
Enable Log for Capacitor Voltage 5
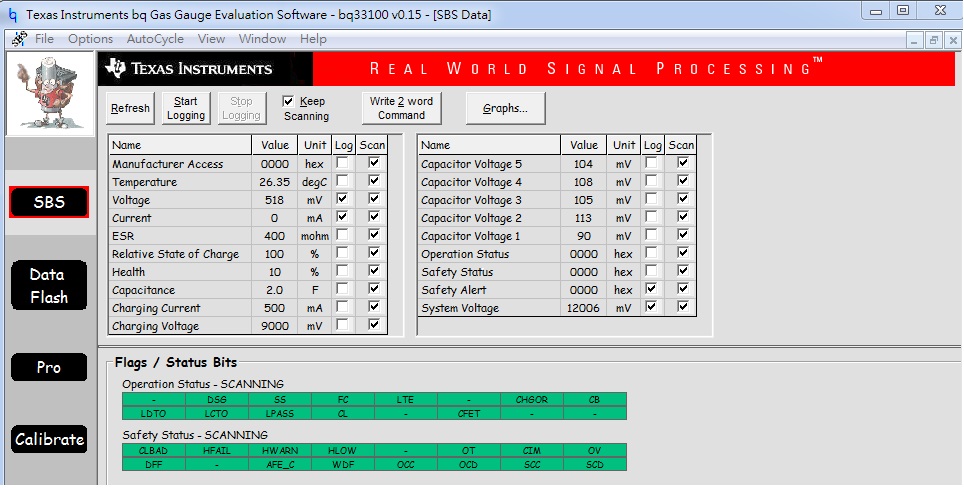click(651, 163)
